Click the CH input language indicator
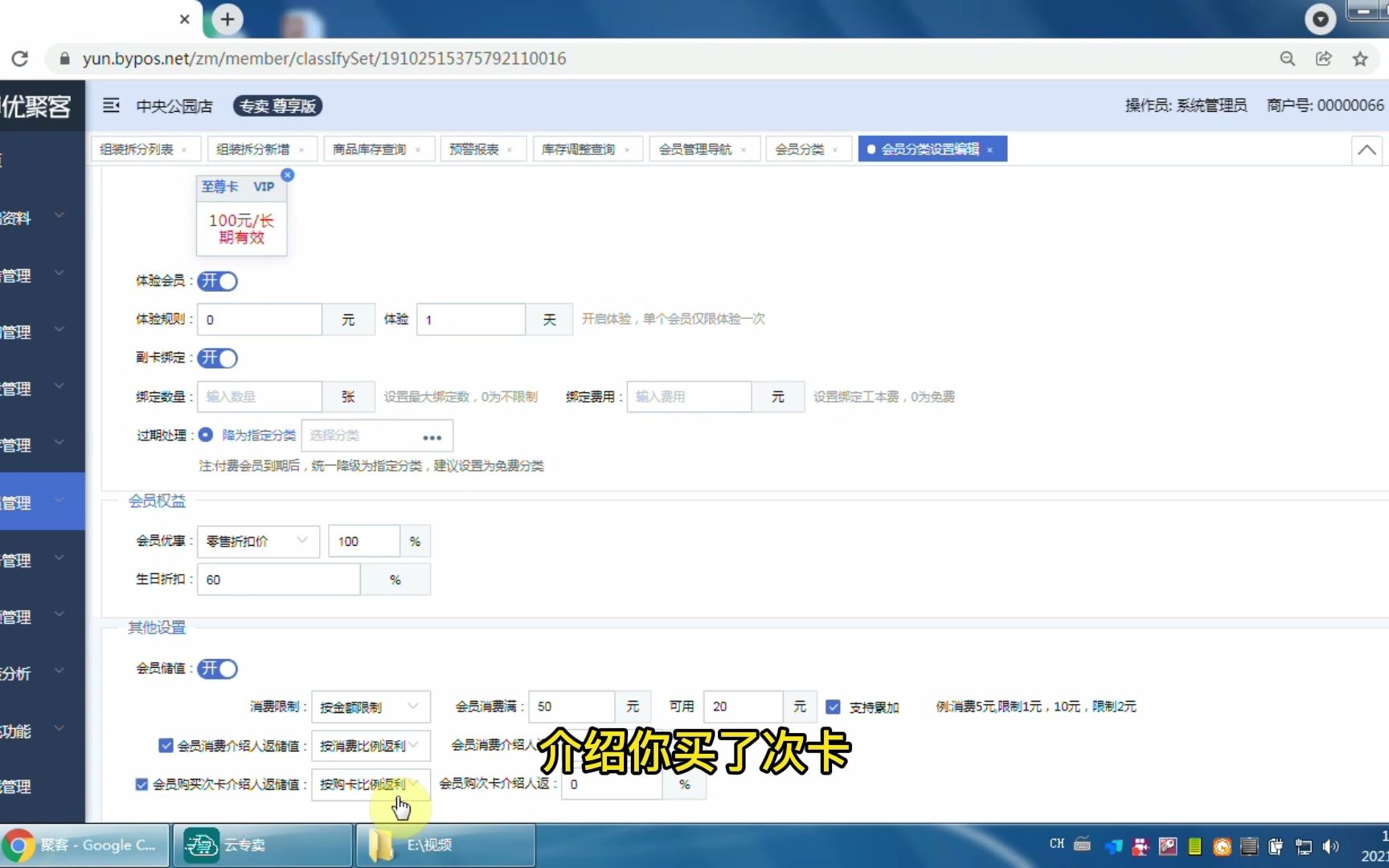This screenshot has height=868, width=1389. click(x=1057, y=844)
